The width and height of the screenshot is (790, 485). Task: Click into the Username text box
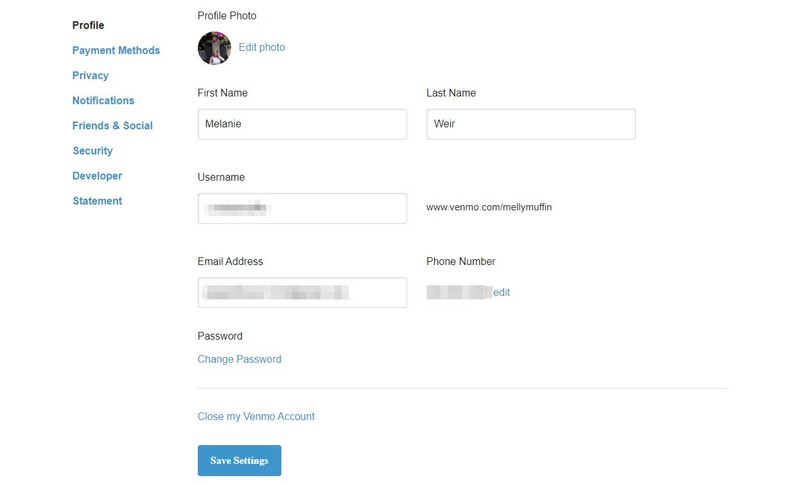(302, 208)
